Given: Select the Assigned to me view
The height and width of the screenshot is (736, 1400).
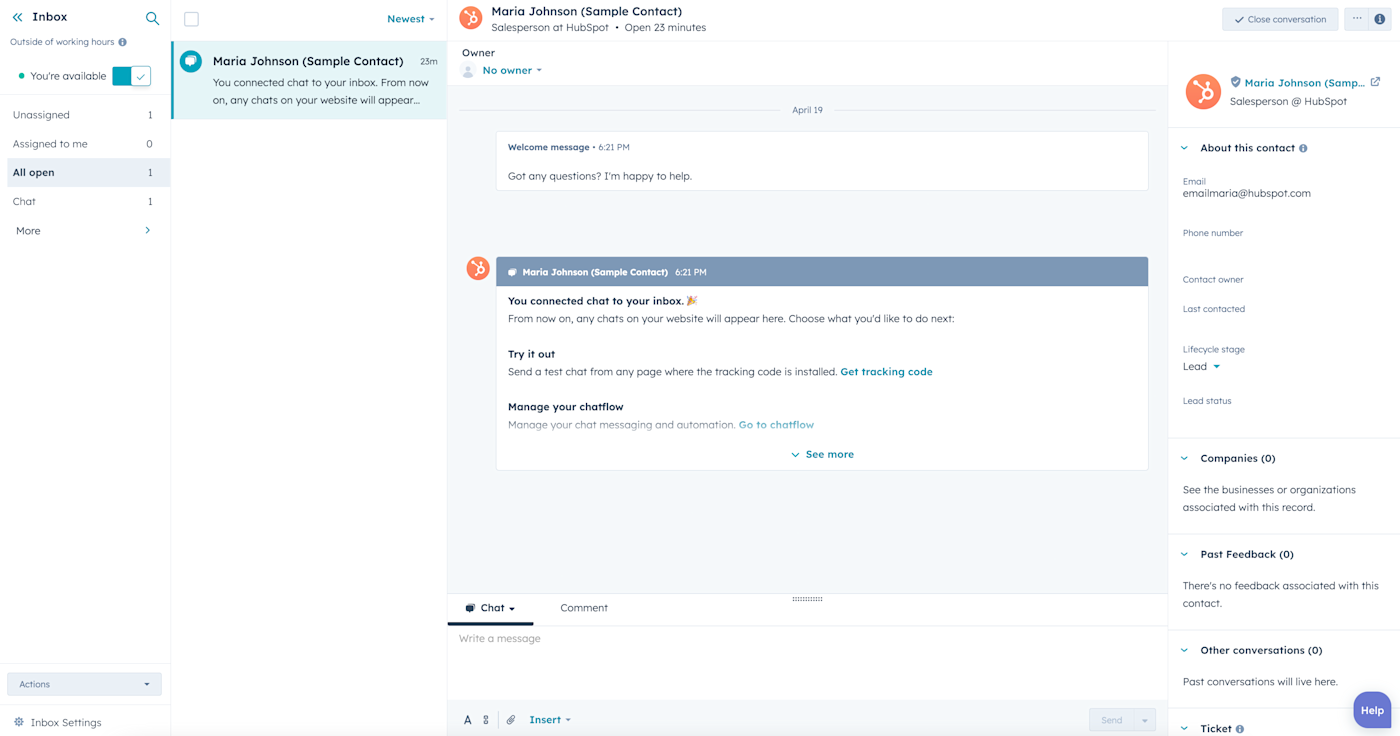Looking at the screenshot, I should click(x=85, y=144).
